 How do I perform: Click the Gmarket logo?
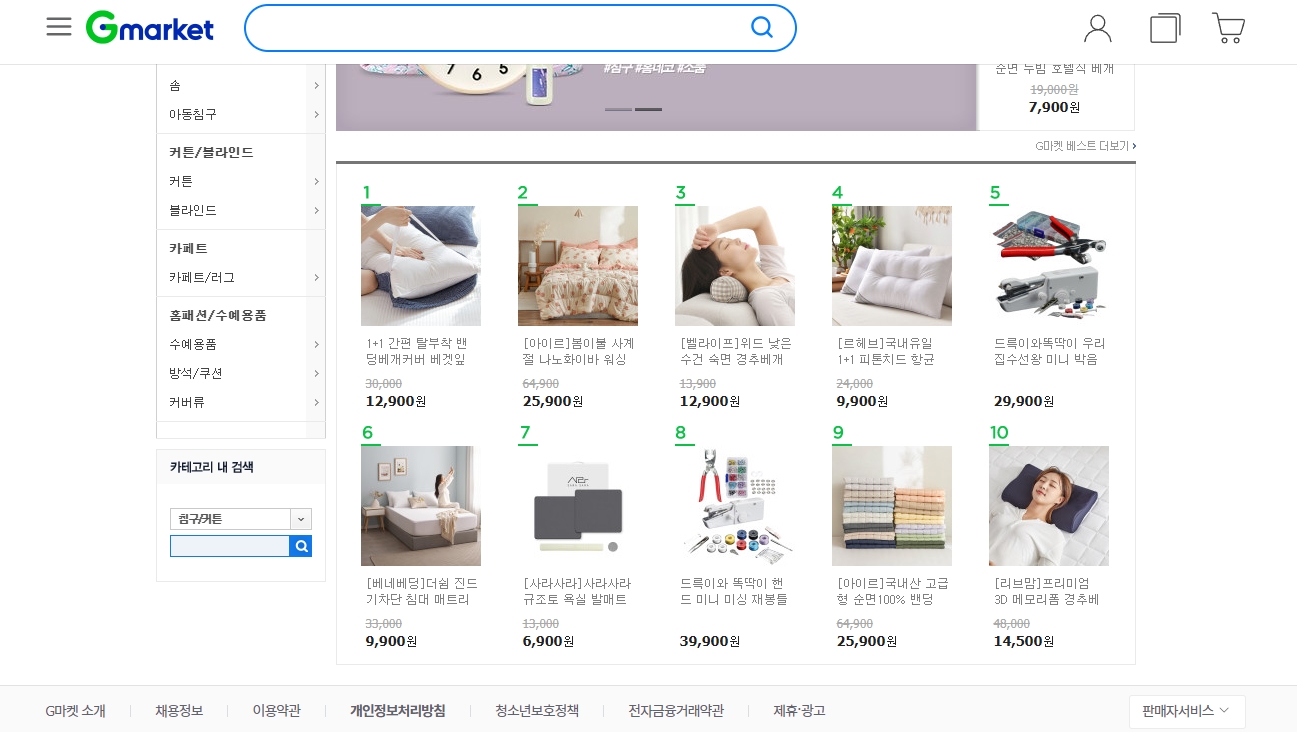[149, 27]
